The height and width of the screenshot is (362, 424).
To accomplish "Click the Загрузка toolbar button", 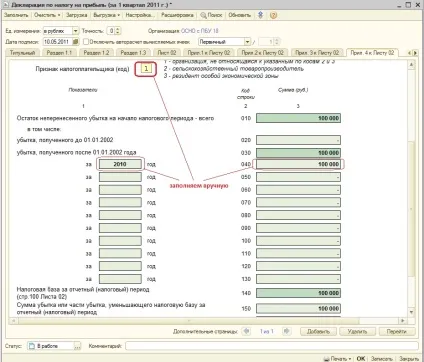I will tap(77, 15).
